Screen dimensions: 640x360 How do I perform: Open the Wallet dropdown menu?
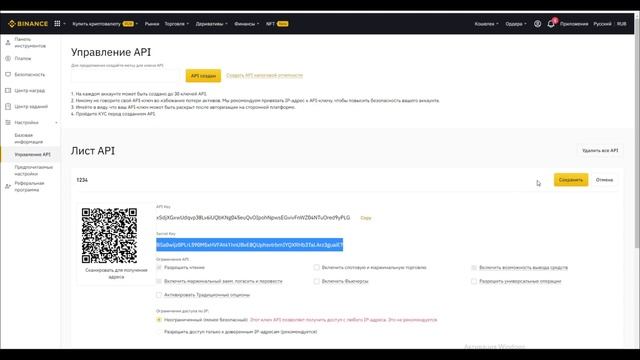[x=487, y=24]
